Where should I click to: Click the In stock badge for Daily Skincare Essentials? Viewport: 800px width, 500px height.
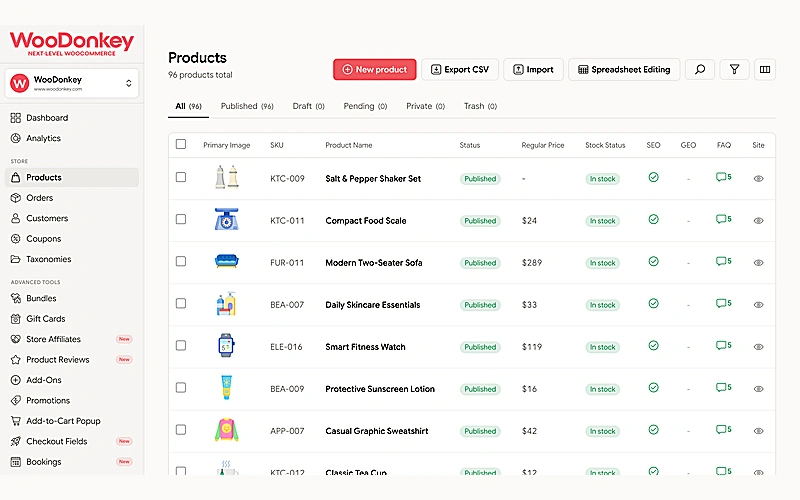(603, 305)
